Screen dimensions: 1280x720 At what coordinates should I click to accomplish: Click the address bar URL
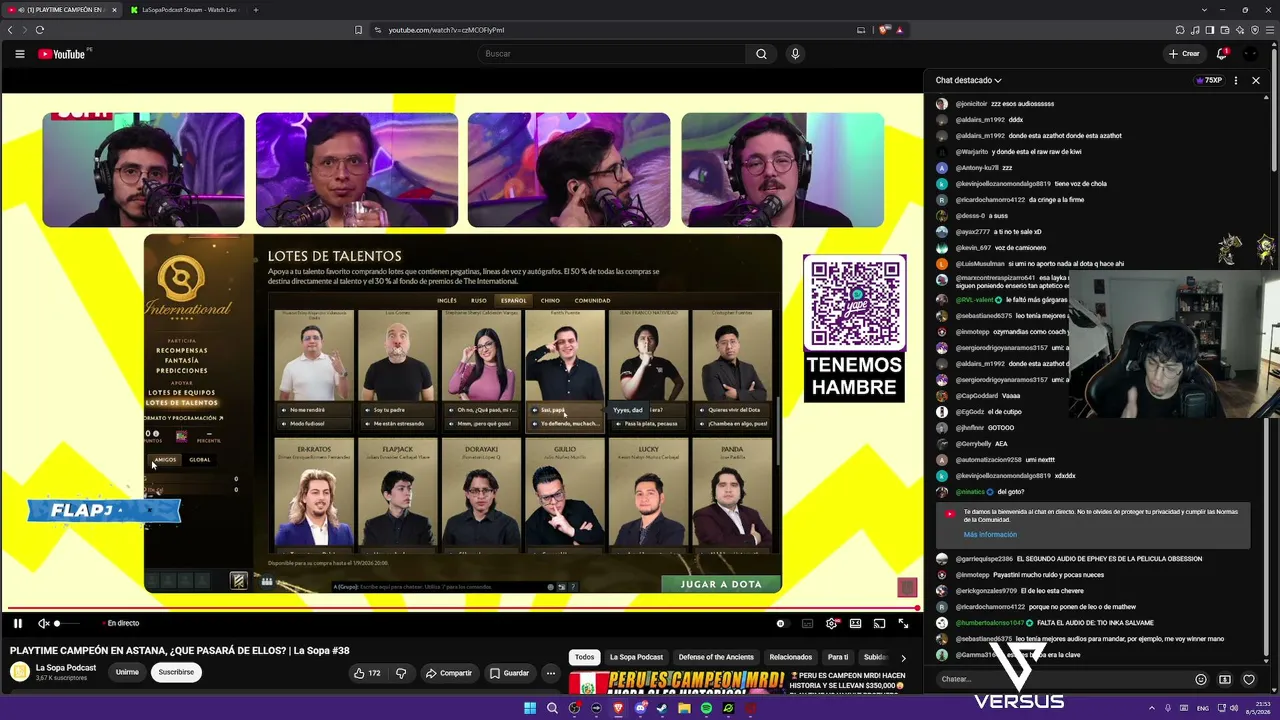446,30
